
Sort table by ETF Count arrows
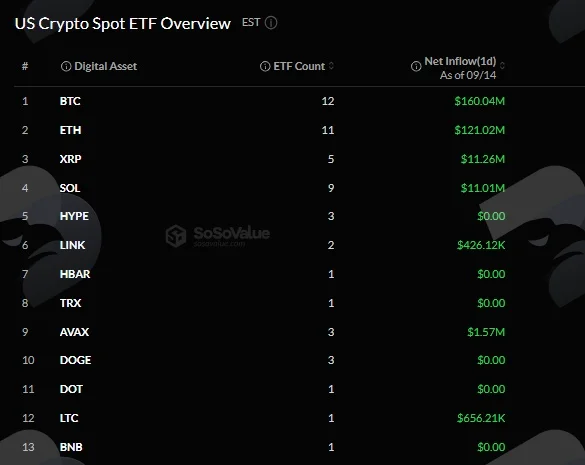pos(331,66)
